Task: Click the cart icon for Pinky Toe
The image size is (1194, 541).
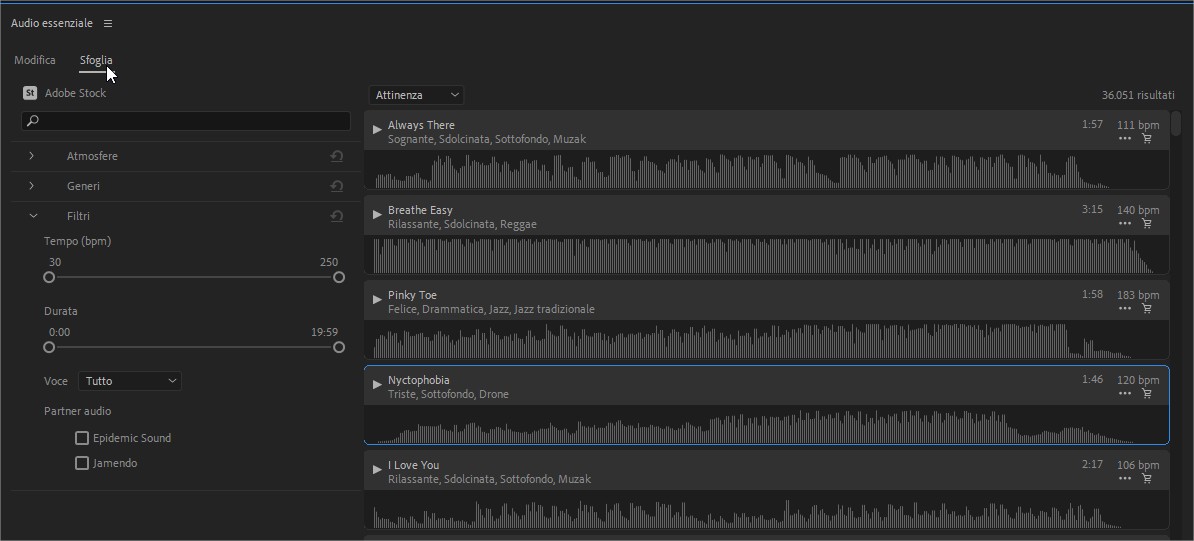Action: point(1147,309)
